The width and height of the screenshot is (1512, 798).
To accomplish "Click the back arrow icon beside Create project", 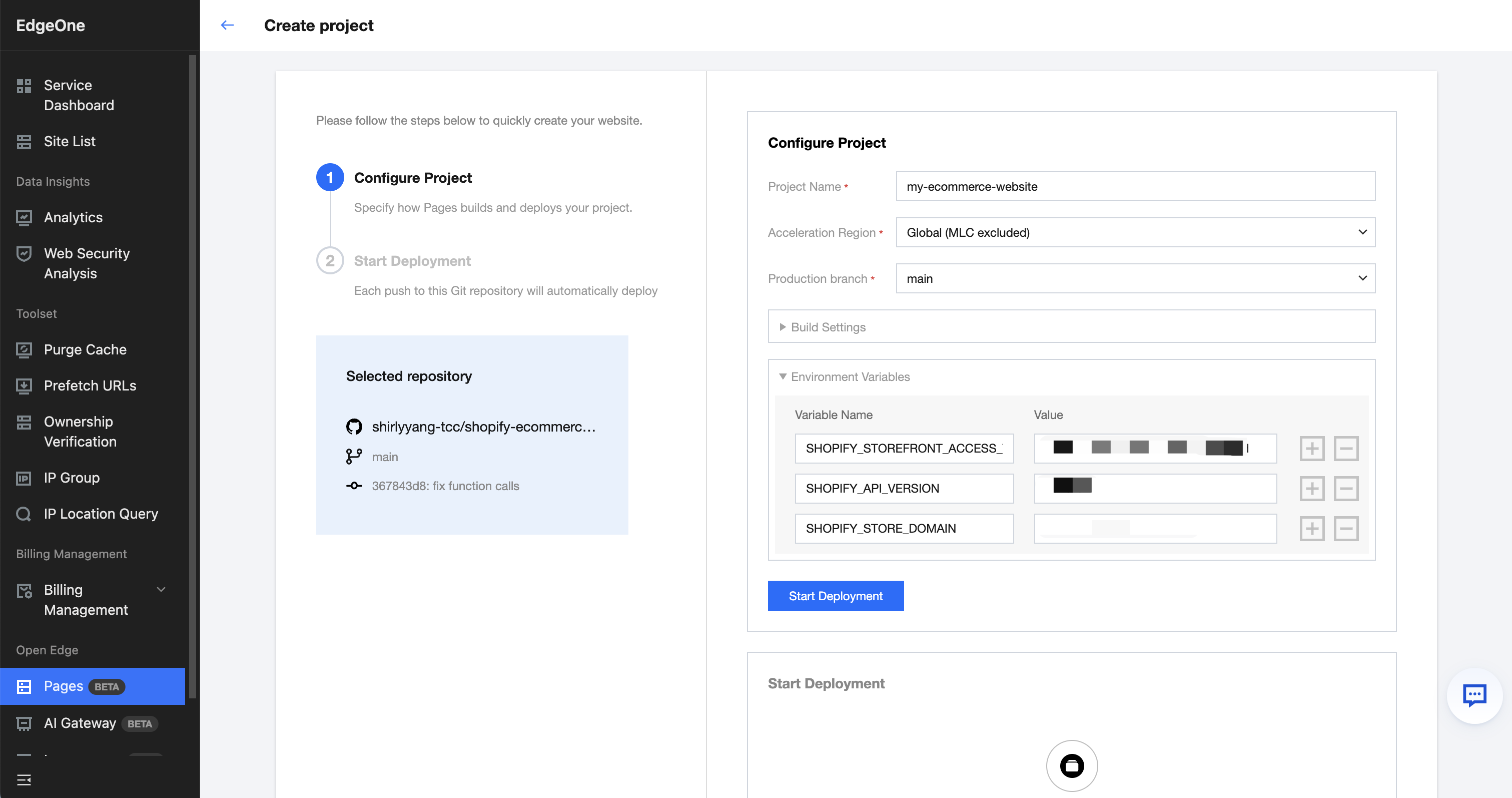I will click(227, 25).
